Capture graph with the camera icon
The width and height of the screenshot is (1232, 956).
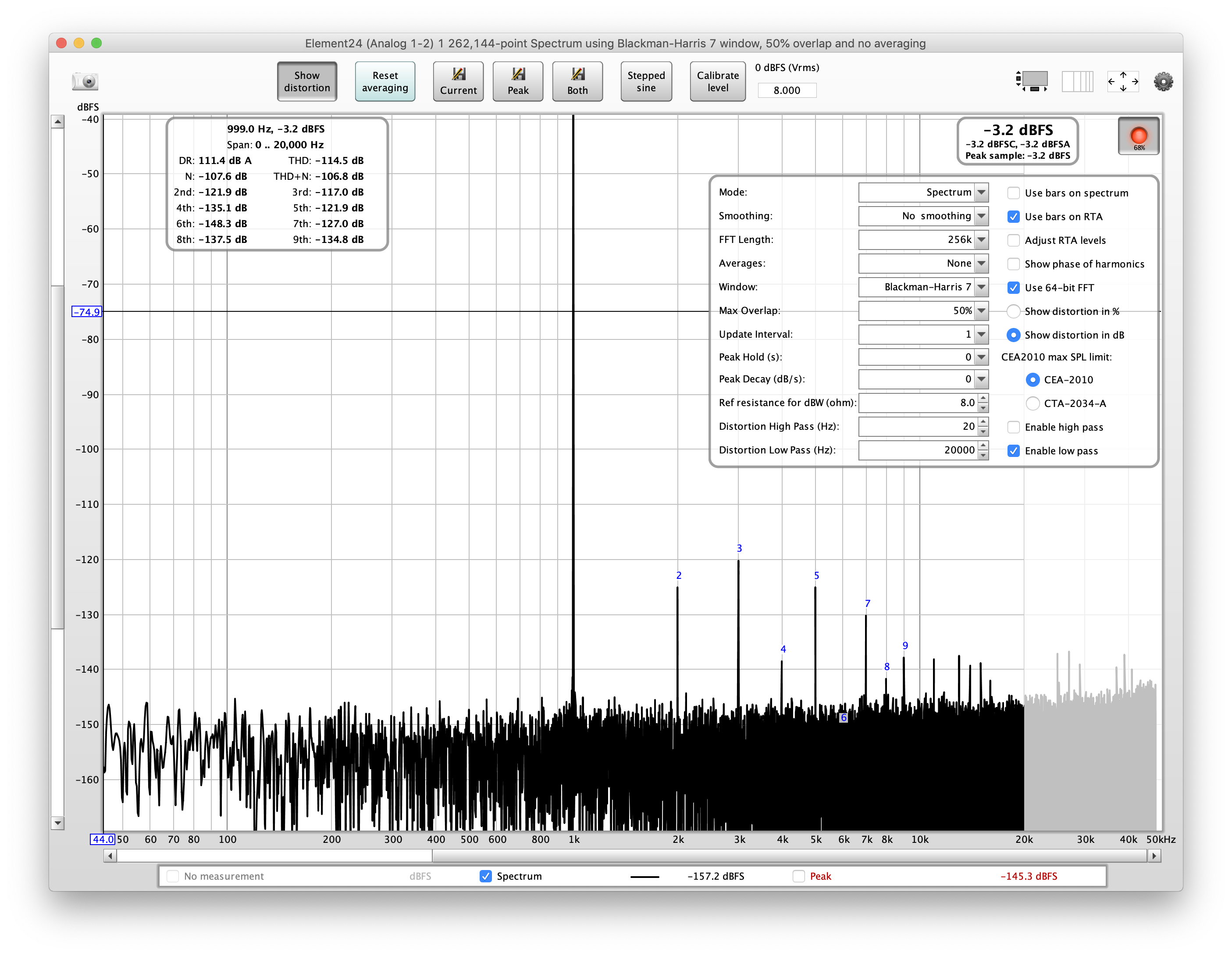85,81
